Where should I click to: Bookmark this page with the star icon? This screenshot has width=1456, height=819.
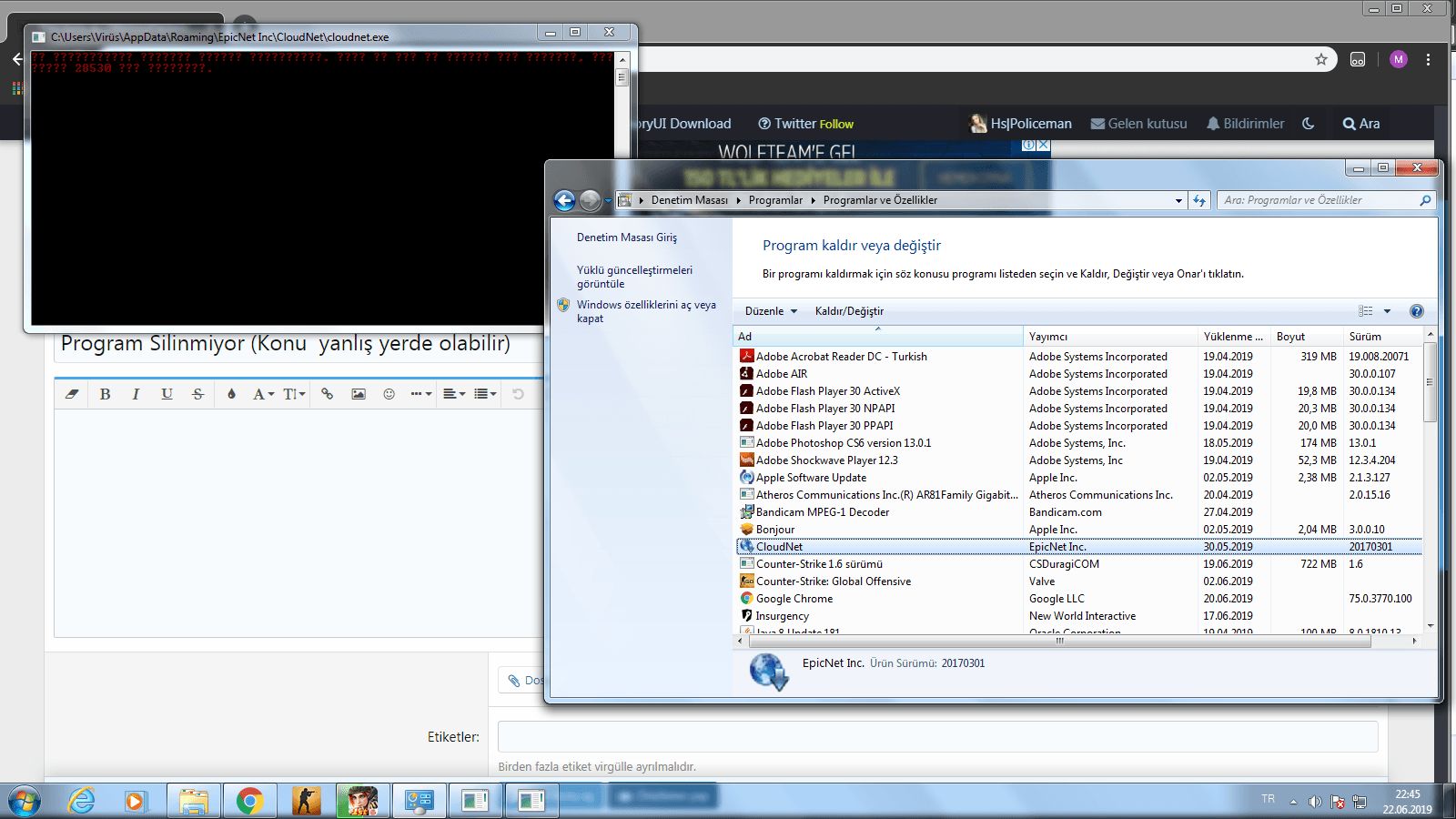pyautogui.click(x=1321, y=59)
